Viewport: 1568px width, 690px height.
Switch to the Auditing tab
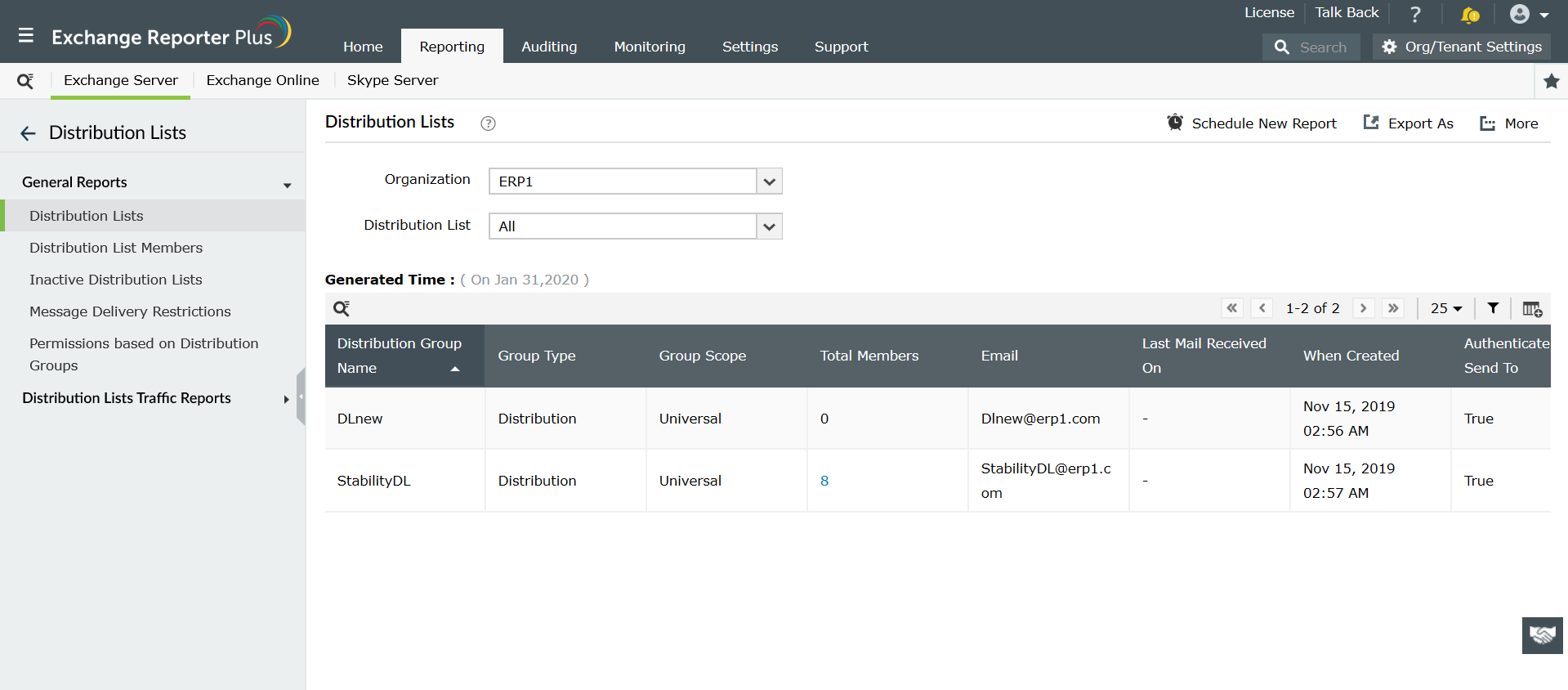click(549, 47)
